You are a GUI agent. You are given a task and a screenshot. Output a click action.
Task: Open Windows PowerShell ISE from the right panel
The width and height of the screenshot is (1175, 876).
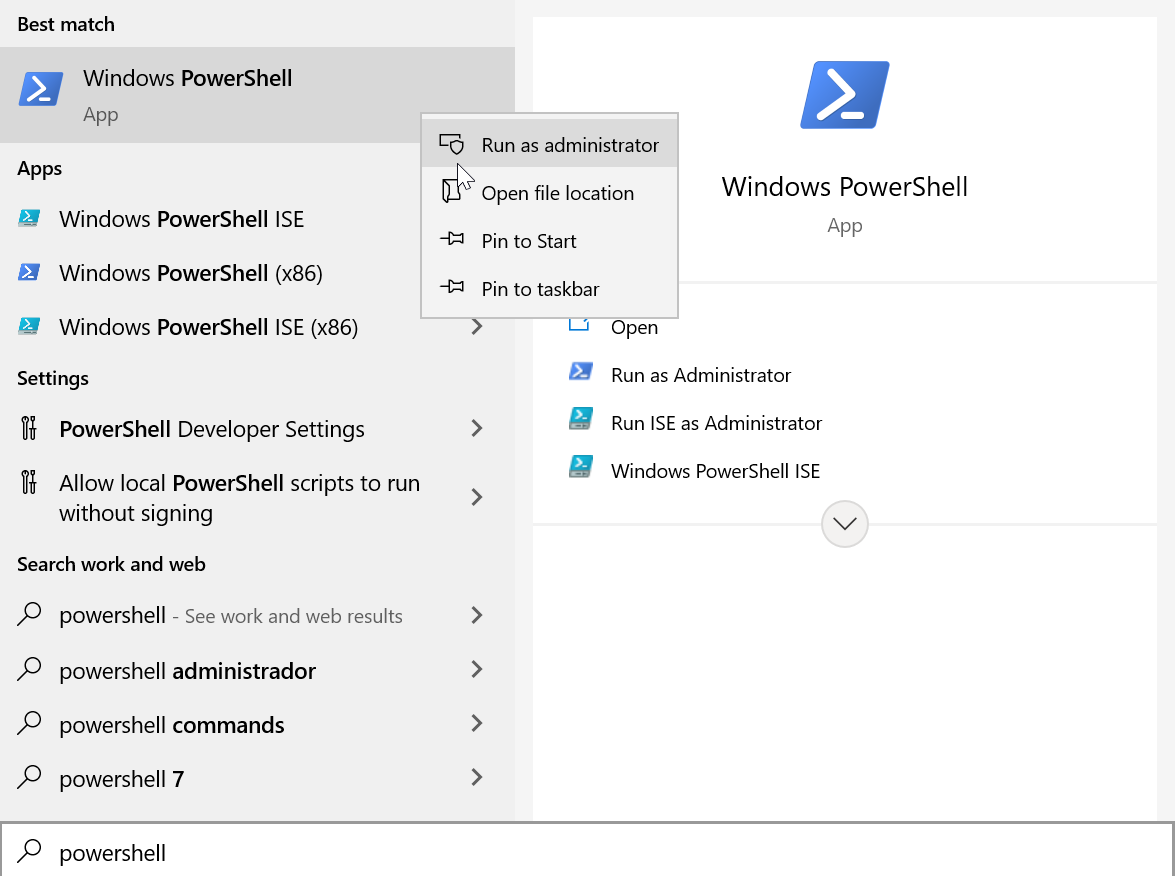pos(714,470)
